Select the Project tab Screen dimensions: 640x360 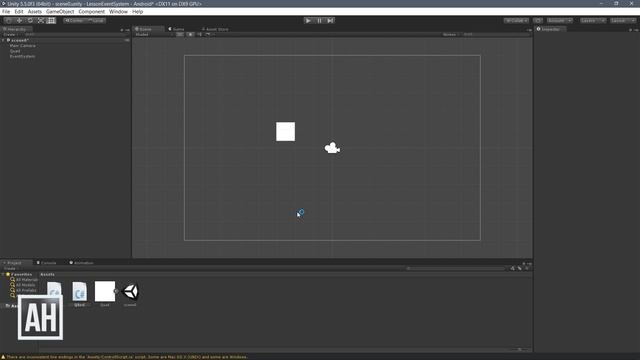point(16,263)
